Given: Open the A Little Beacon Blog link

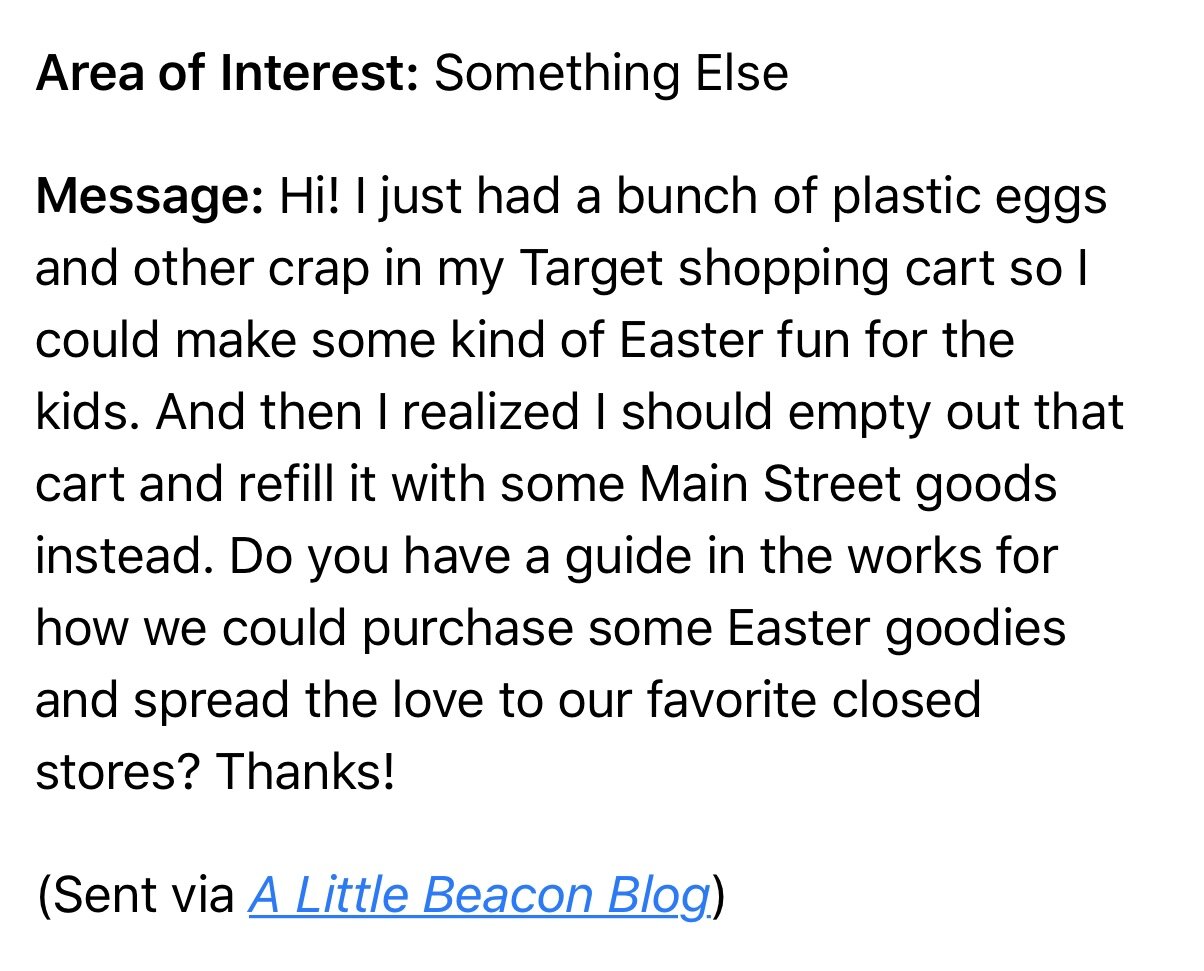Looking at the screenshot, I should tap(479, 894).
